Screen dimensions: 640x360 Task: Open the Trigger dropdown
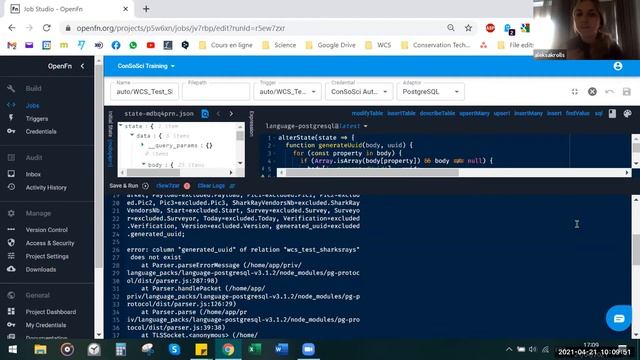287,92
